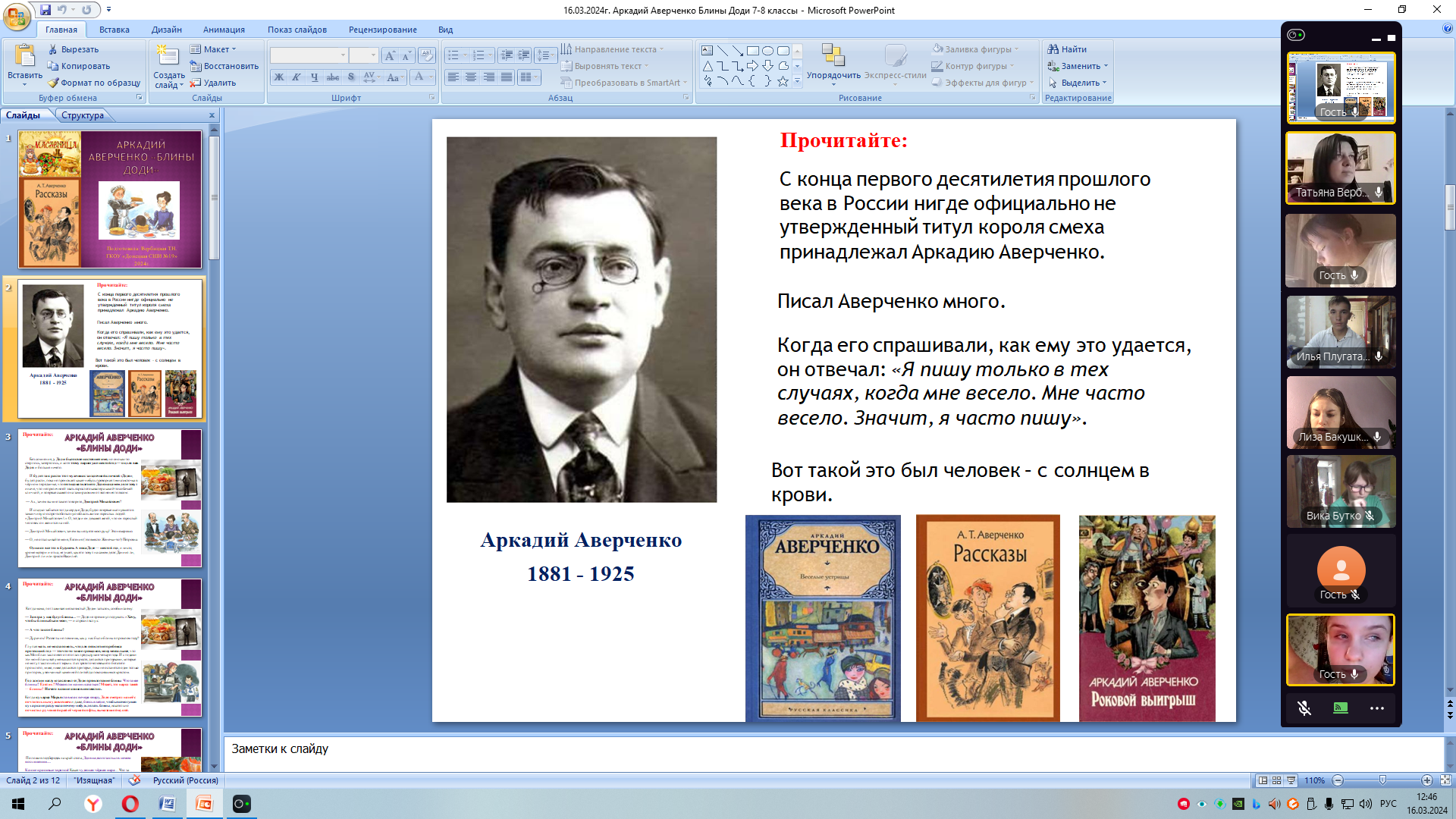Viewport: 1456px width, 819px height.
Task: Justify text in paragraph group
Action: click(507, 77)
